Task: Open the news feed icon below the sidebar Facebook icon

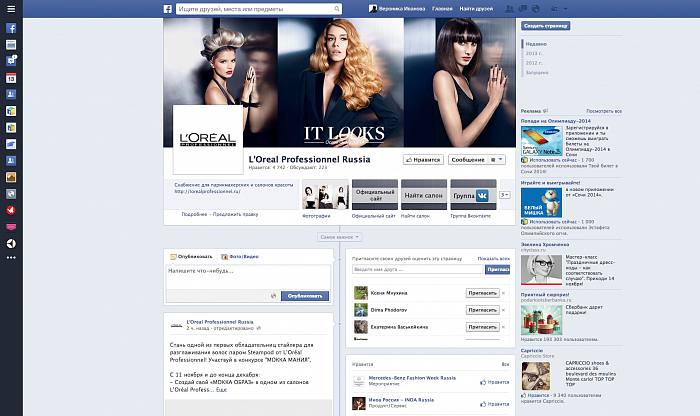Action: click(x=11, y=45)
